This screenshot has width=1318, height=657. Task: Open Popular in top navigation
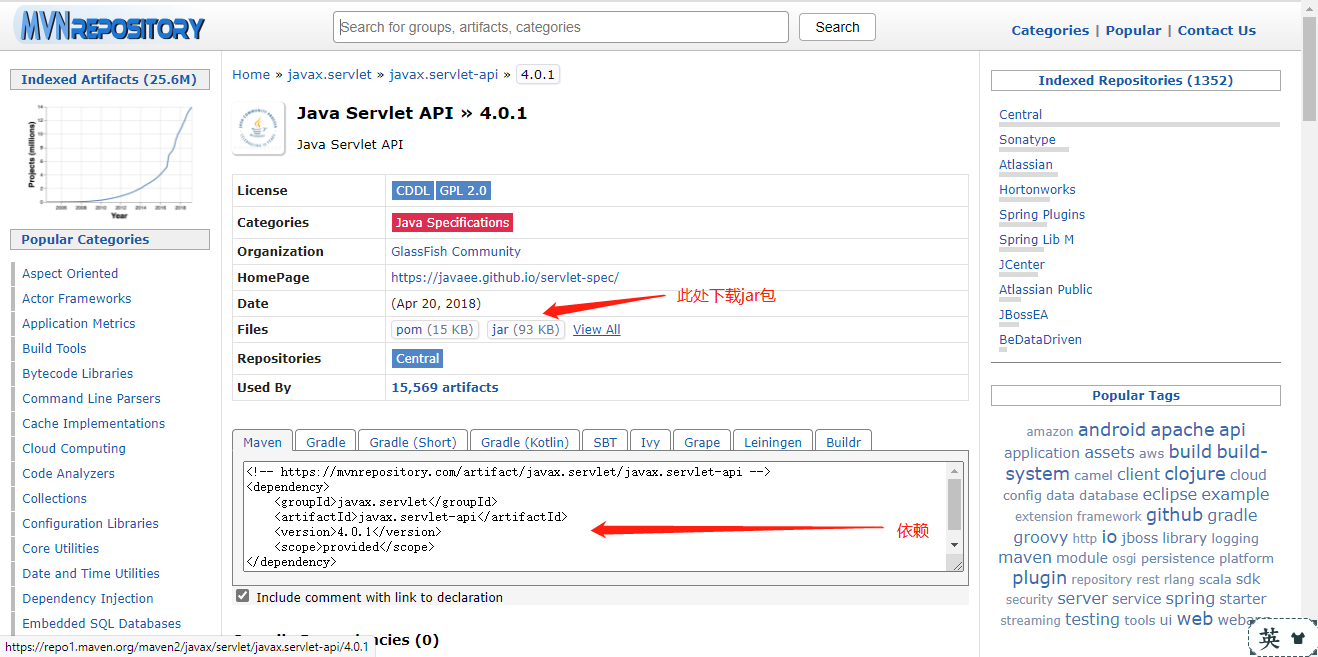[x=1133, y=30]
